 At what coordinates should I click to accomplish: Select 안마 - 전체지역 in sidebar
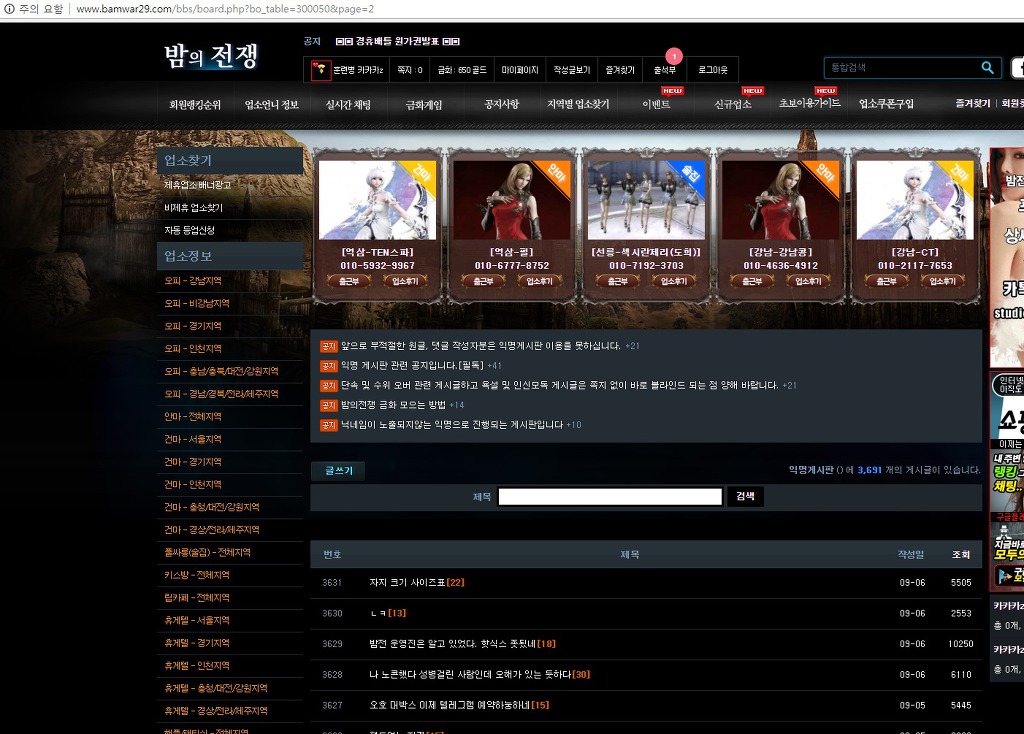pyautogui.click(x=193, y=417)
